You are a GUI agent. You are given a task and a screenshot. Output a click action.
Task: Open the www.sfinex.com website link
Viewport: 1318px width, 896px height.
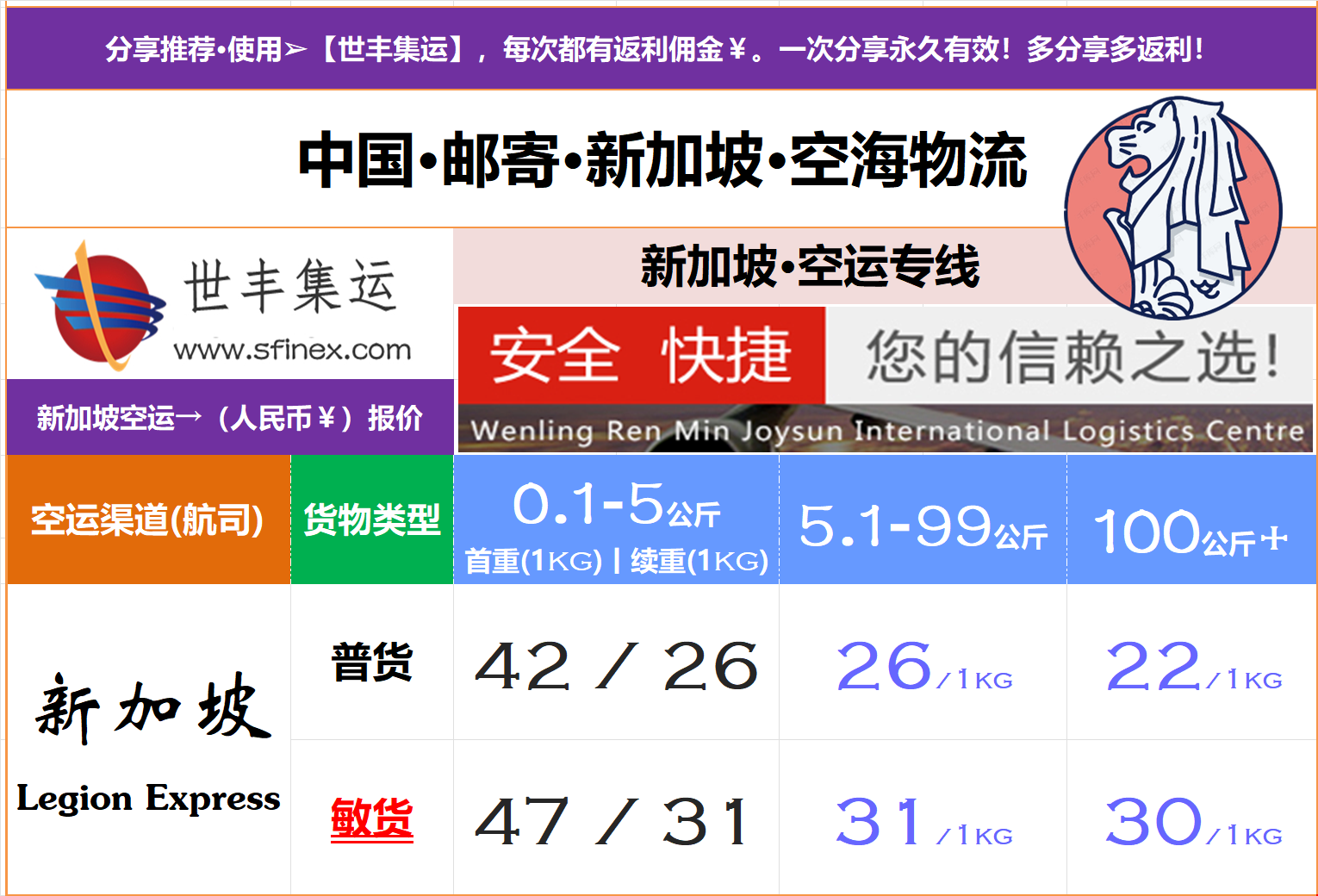[292, 350]
